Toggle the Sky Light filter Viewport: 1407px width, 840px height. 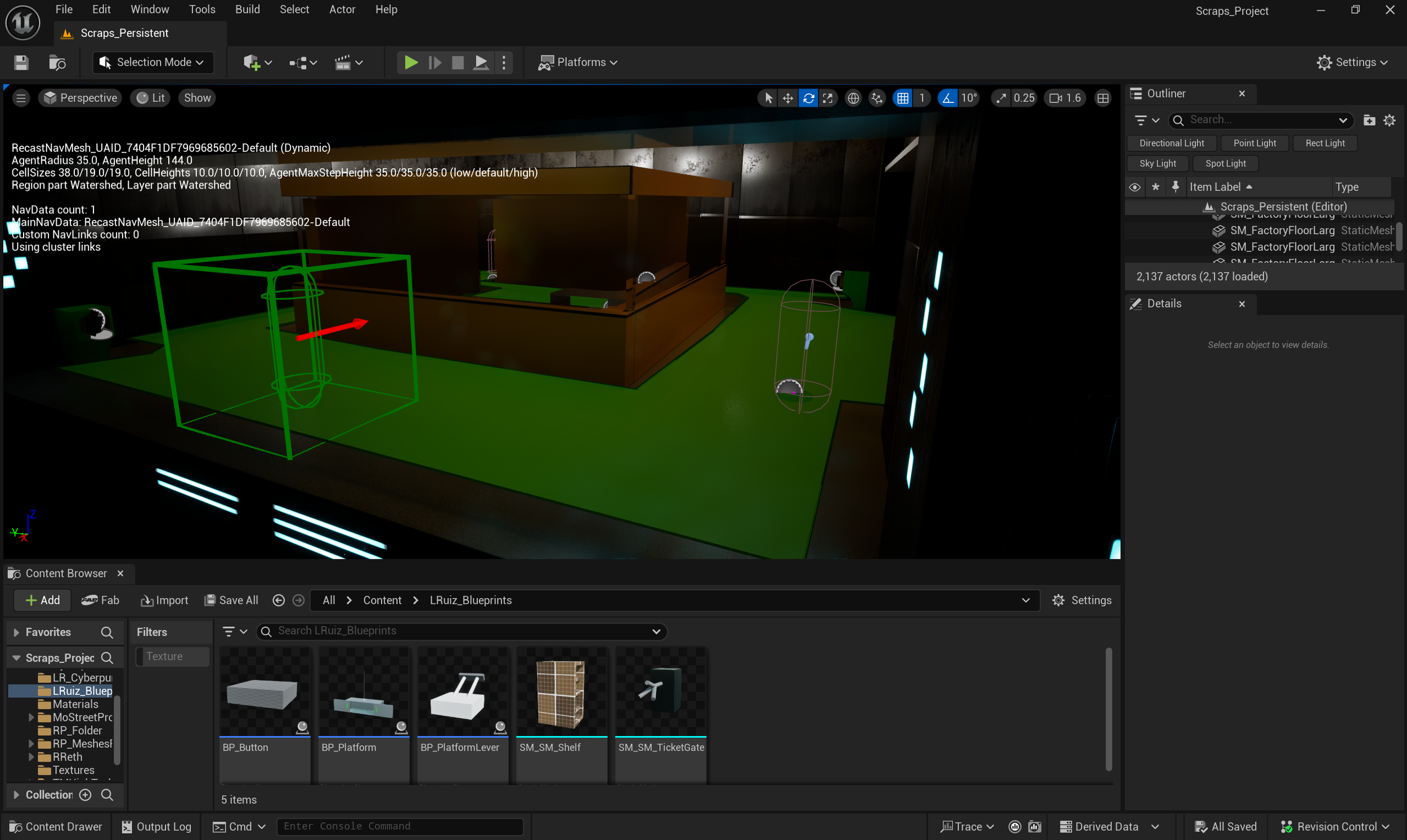1157,164
